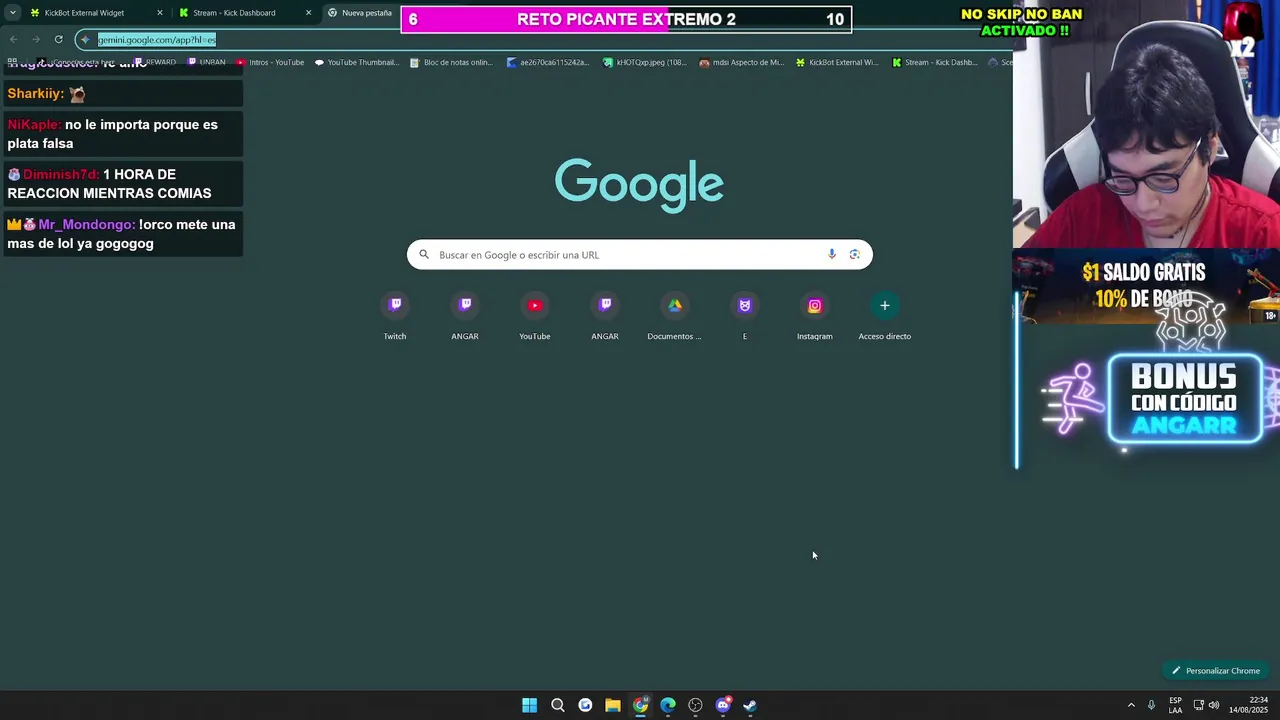Reload the page with the refresh icon
Screen dimensions: 1280x720
pyautogui.click(x=59, y=39)
